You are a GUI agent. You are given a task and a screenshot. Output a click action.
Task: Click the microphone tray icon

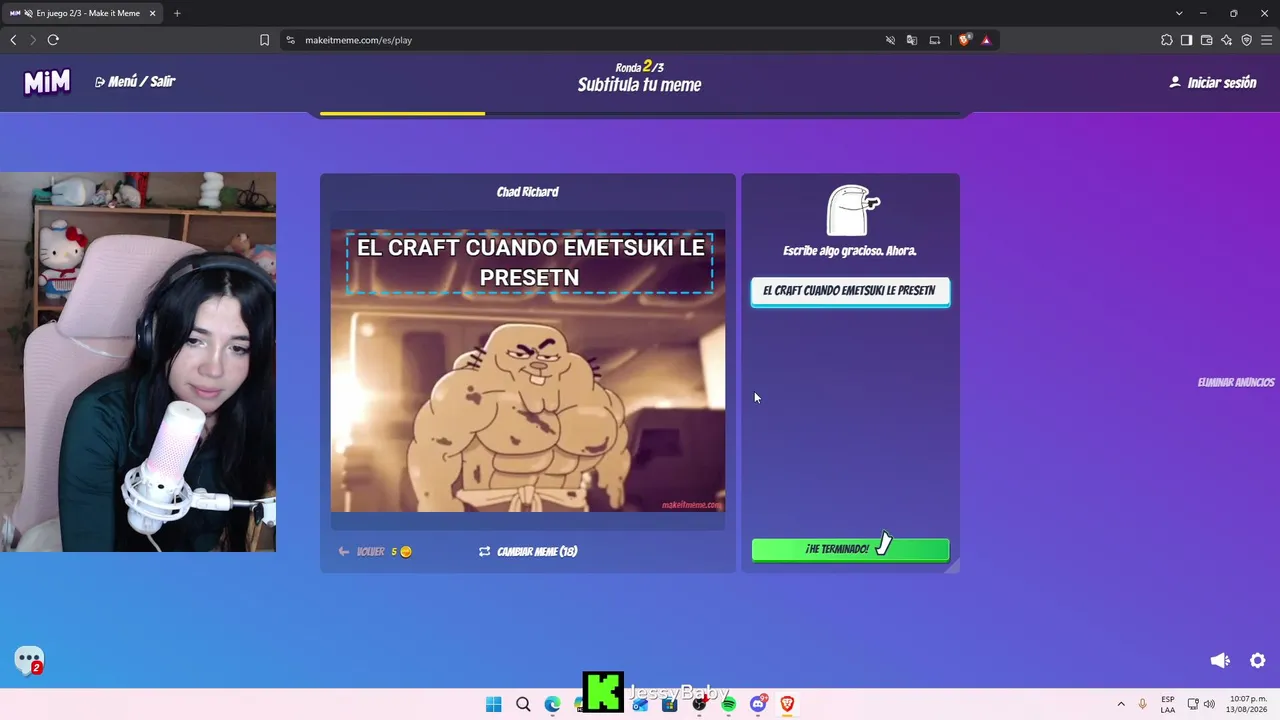(1142, 704)
